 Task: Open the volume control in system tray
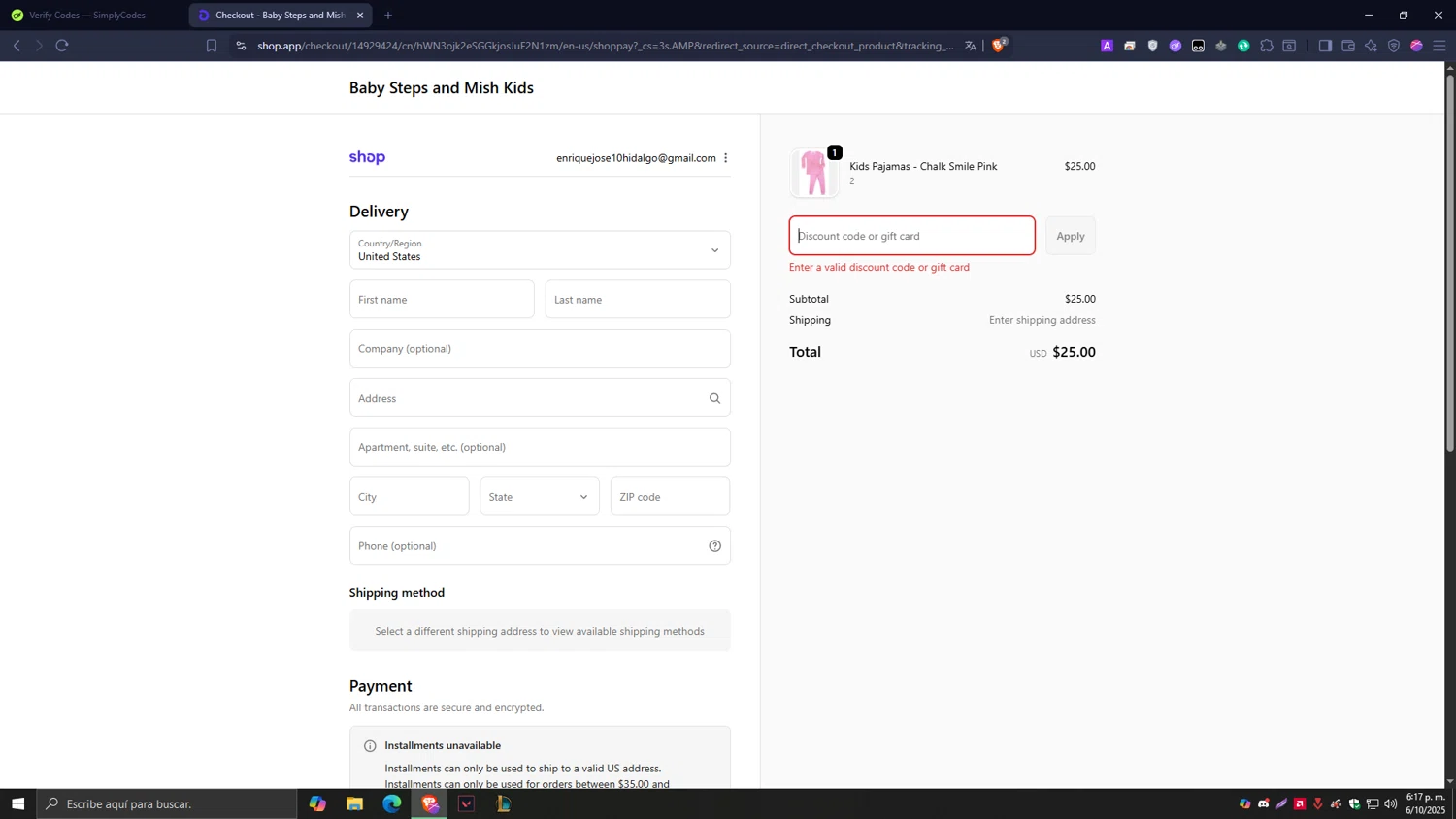click(x=1391, y=803)
